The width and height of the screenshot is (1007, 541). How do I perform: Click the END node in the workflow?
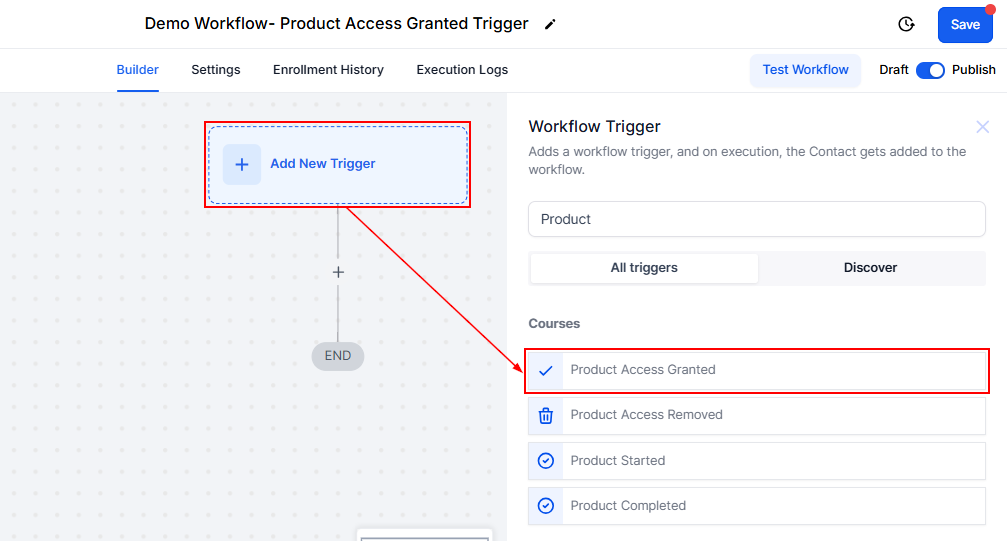[x=338, y=356]
